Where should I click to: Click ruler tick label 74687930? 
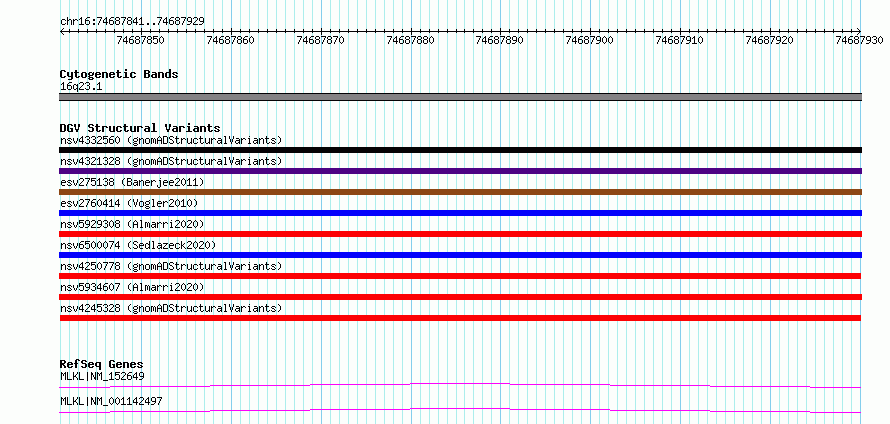(859, 40)
